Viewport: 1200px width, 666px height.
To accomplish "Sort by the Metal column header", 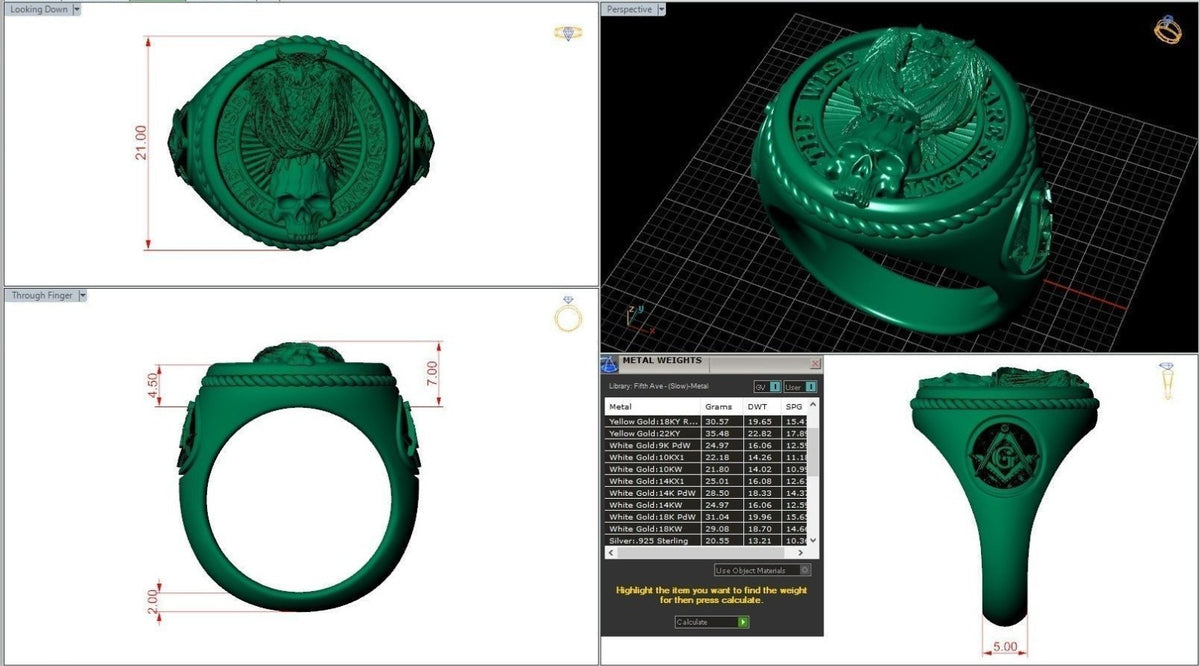I will pos(652,407).
